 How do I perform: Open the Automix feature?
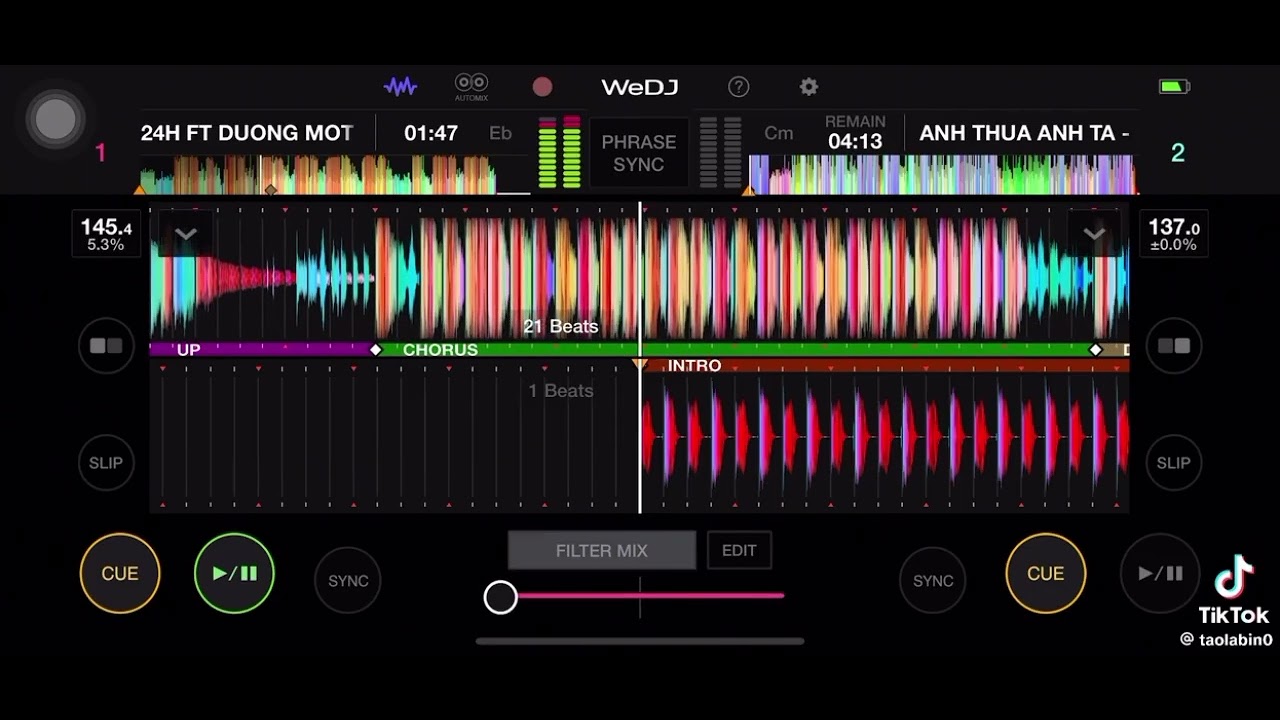(x=471, y=87)
